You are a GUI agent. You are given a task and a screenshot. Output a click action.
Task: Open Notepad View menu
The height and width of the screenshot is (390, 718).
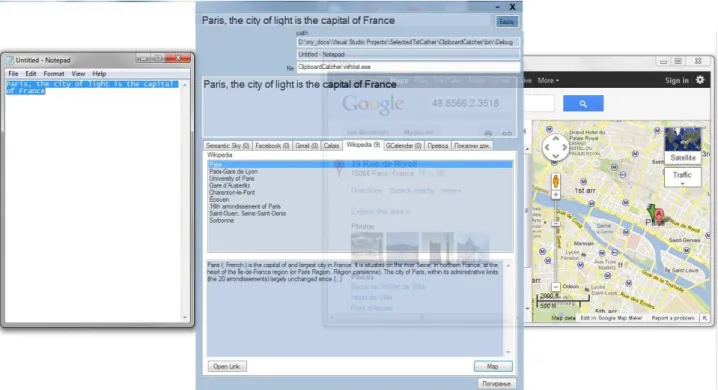pyautogui.click(x=78, y=73)
